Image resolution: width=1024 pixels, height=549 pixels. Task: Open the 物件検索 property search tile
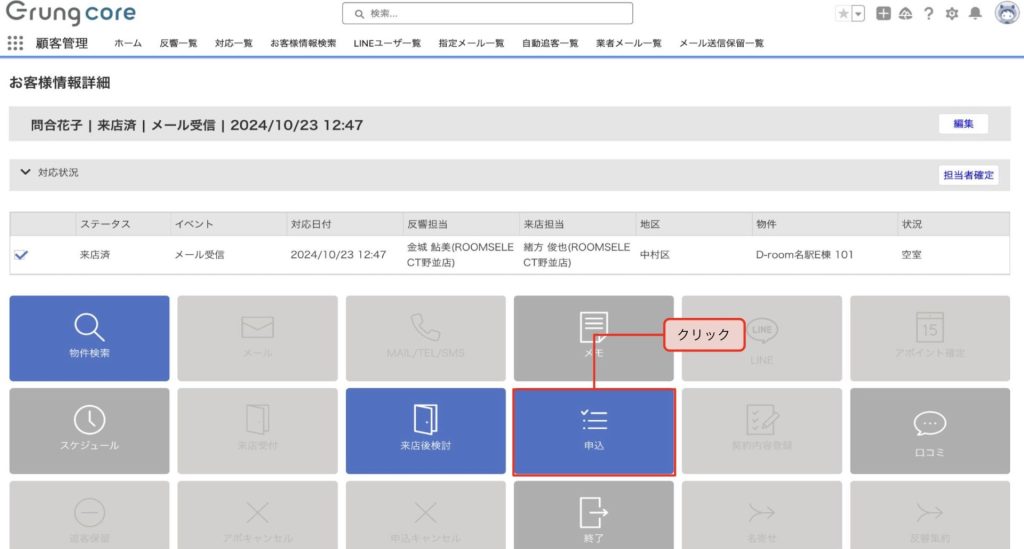click(x=89, y=337)
